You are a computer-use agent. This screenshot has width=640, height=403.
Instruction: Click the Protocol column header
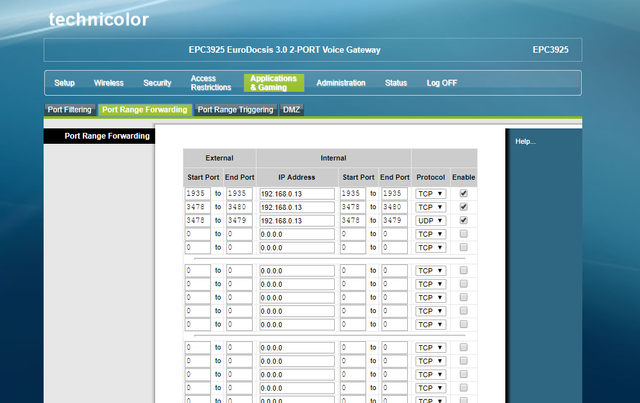tap(431, 177)
